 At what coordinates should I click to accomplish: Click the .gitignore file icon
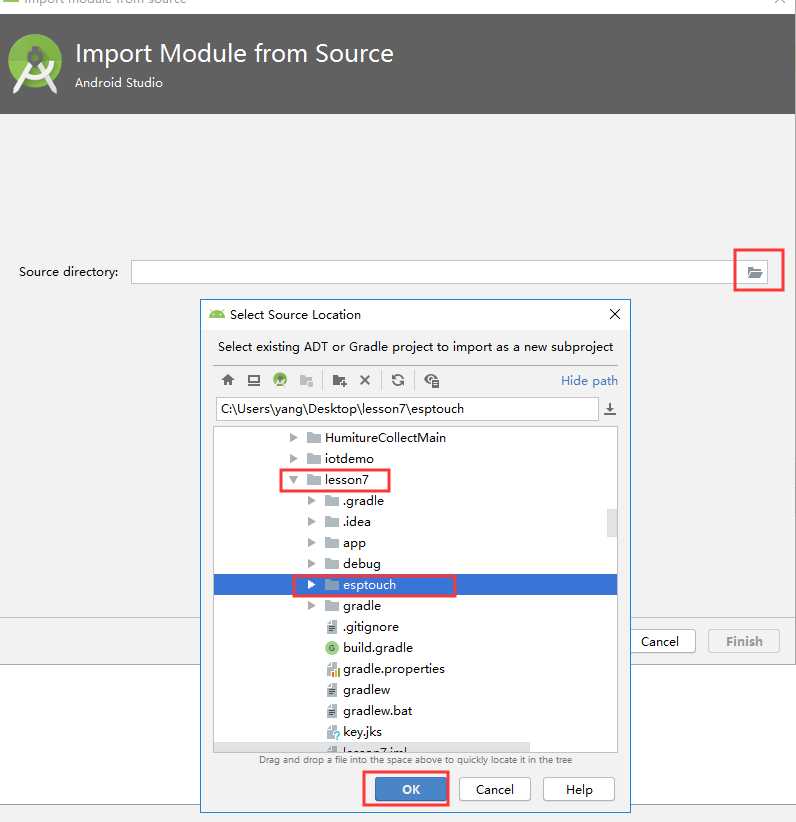click(x=331, y=627)
